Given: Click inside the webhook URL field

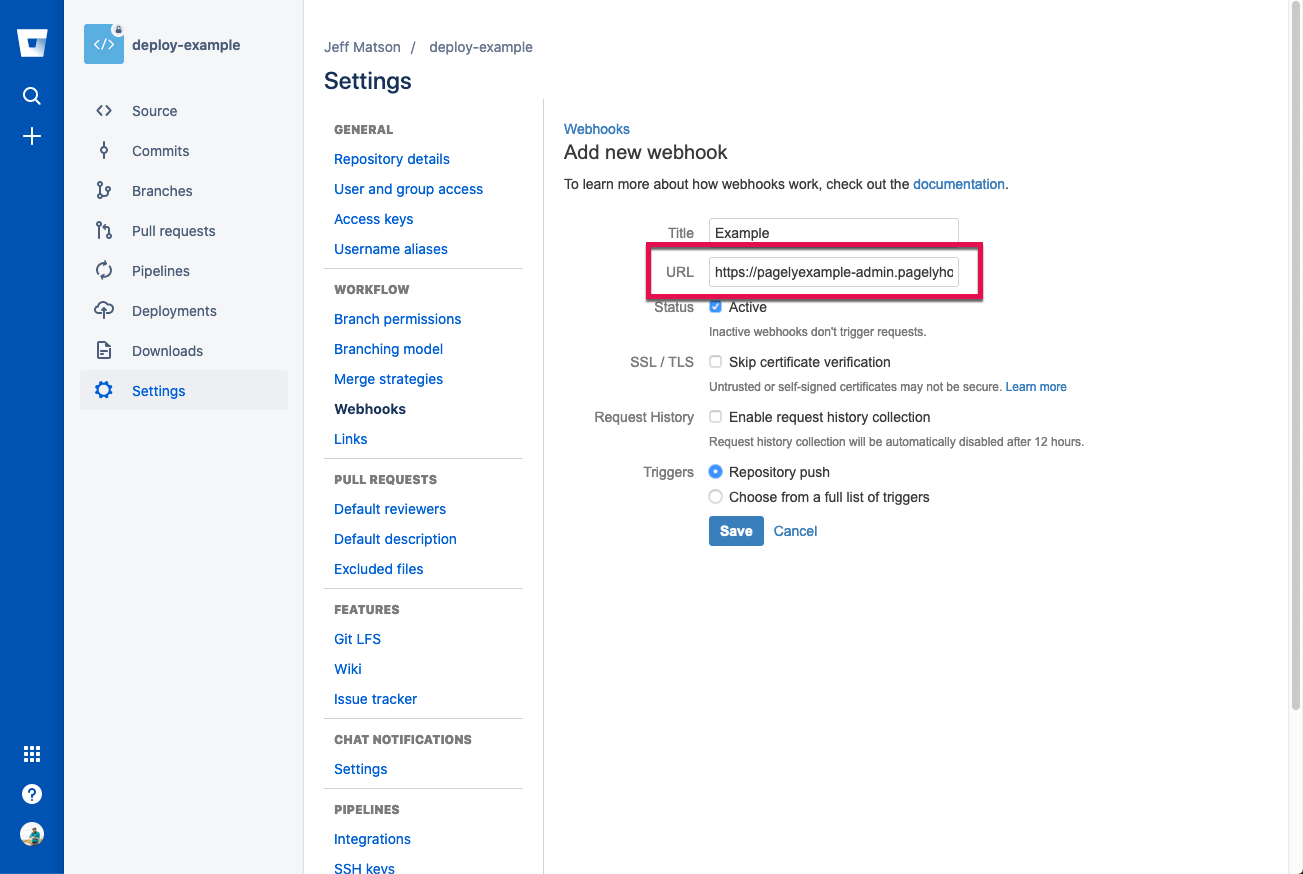Looking at the screenshot, I should [x=833, y=271].
